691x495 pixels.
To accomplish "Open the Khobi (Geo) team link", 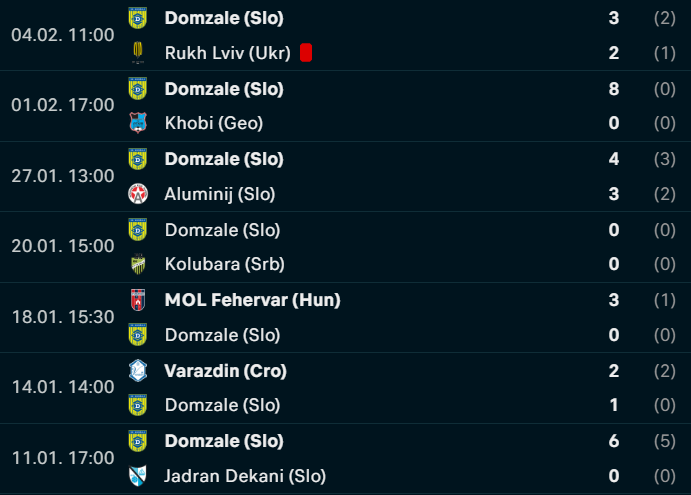I will (x=214, y=123).
